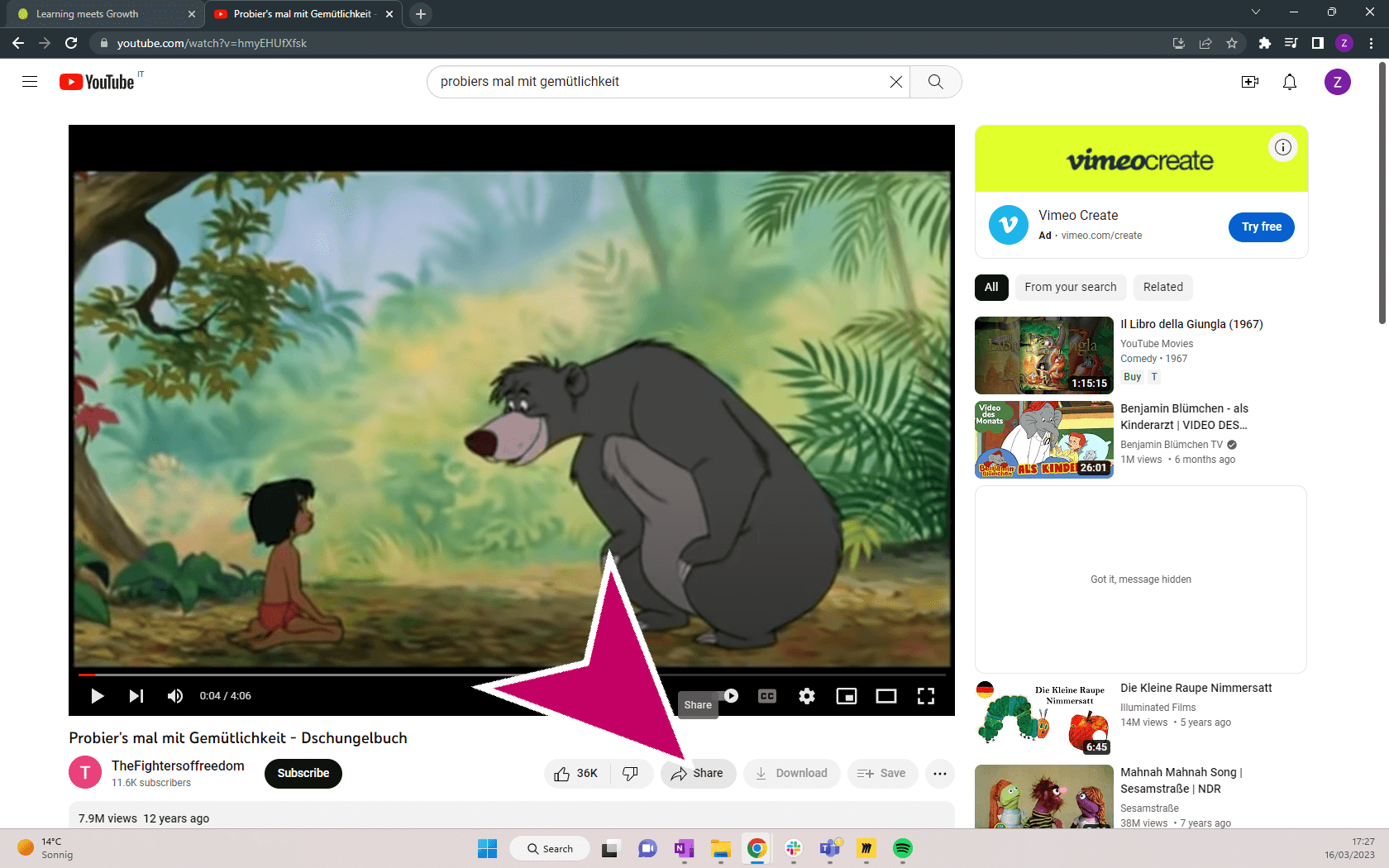Click the Download button
Image resolution: width=1389 pixels, height=868 pixels.
point(791,774)
